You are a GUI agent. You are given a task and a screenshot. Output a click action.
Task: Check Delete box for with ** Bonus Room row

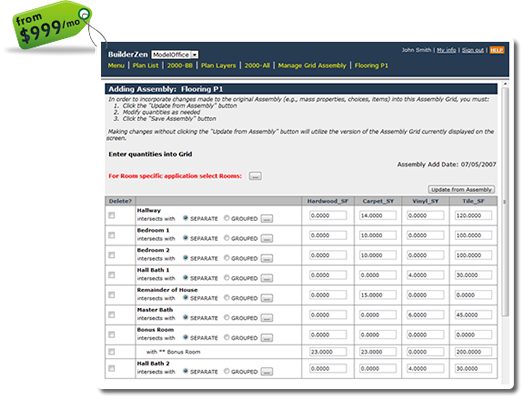click(x=112, y=352)
